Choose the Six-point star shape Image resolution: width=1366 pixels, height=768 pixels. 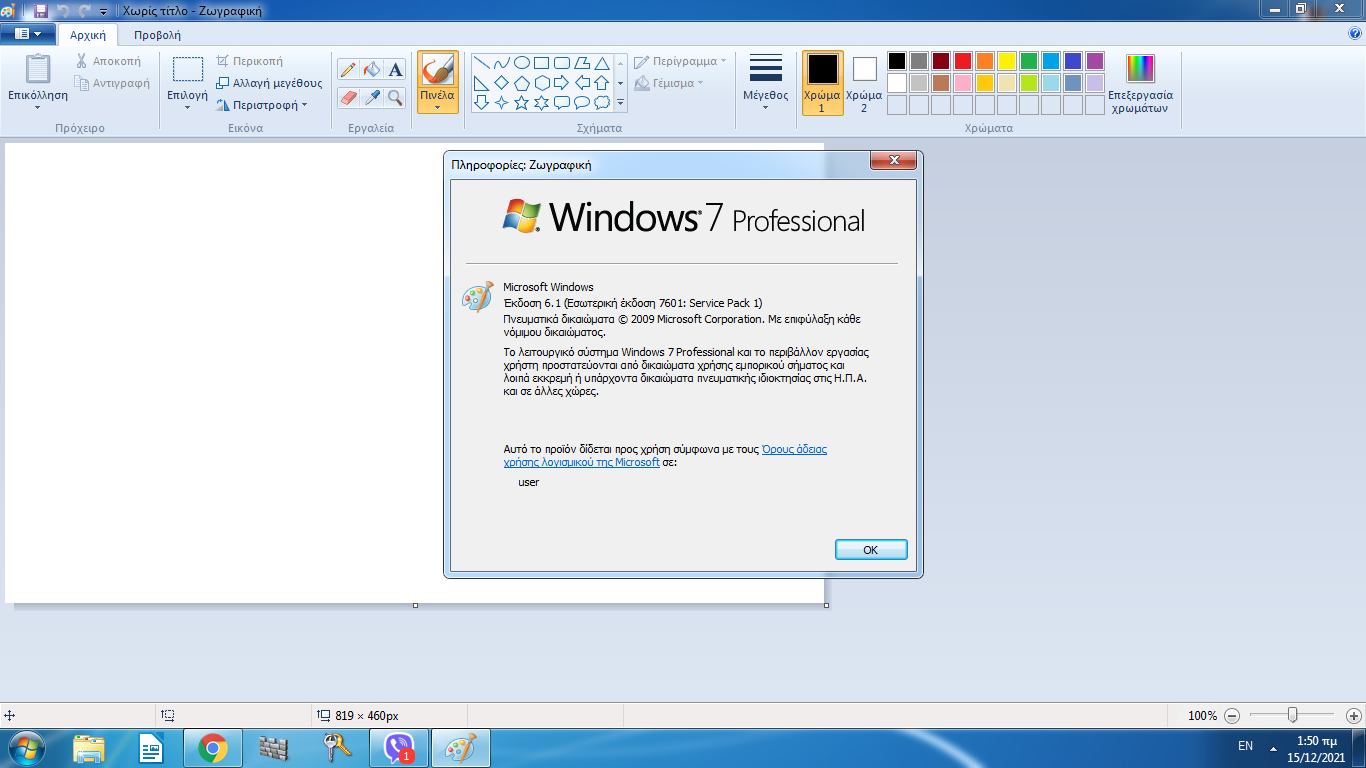coord(541,102)
